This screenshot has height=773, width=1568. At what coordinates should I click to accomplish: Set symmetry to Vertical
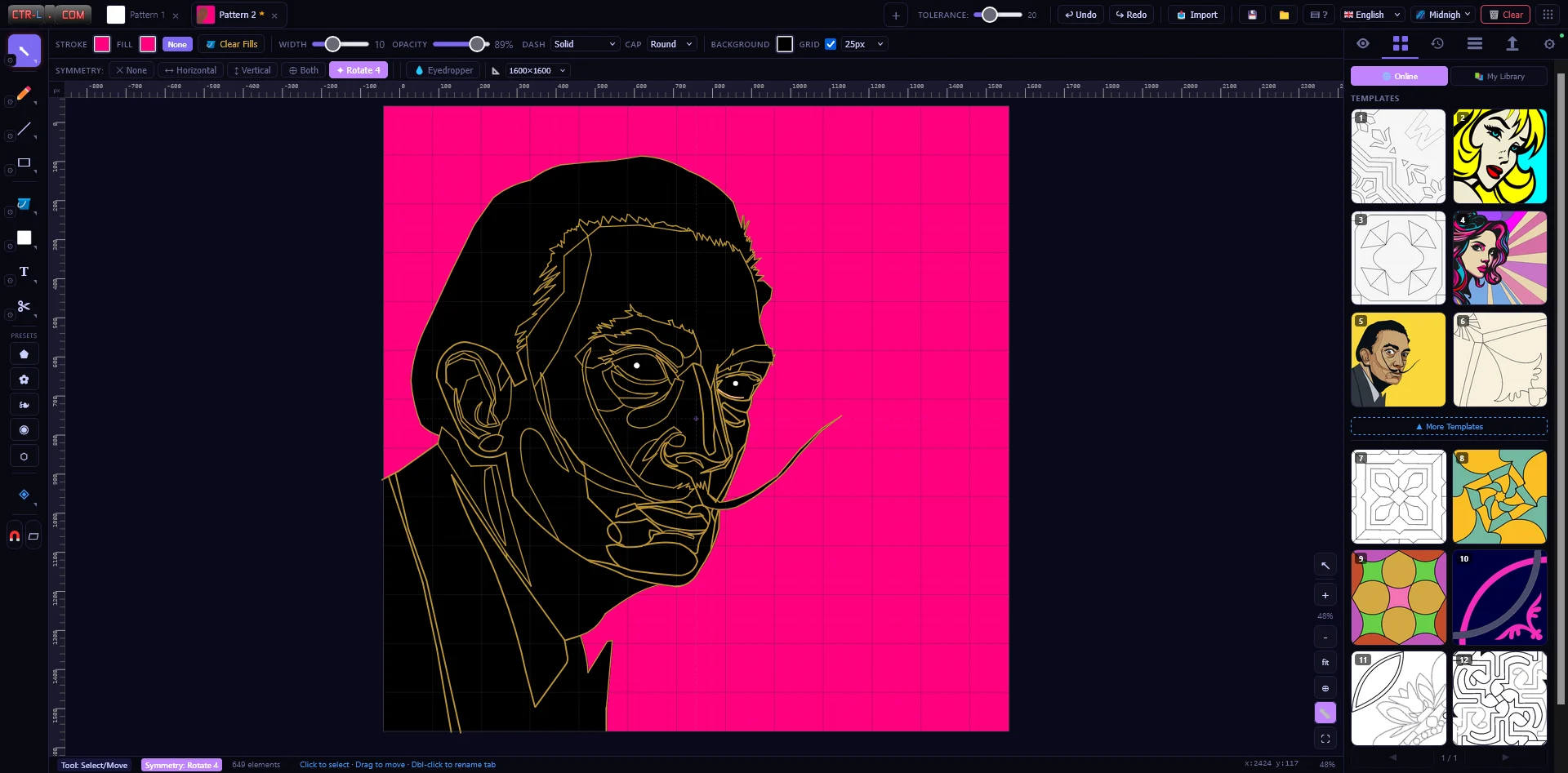pos(252,70)
